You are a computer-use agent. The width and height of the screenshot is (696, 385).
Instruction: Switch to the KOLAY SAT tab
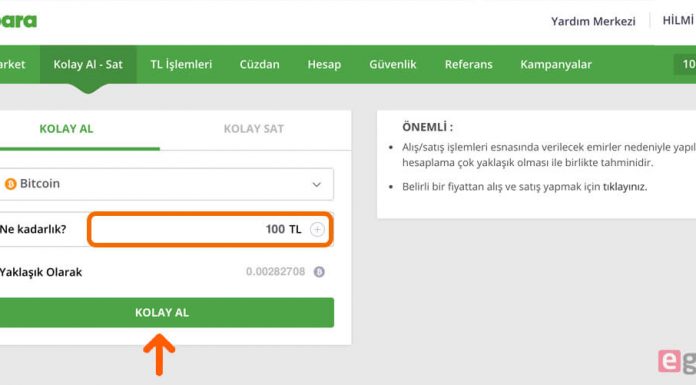tap(253, 129)
